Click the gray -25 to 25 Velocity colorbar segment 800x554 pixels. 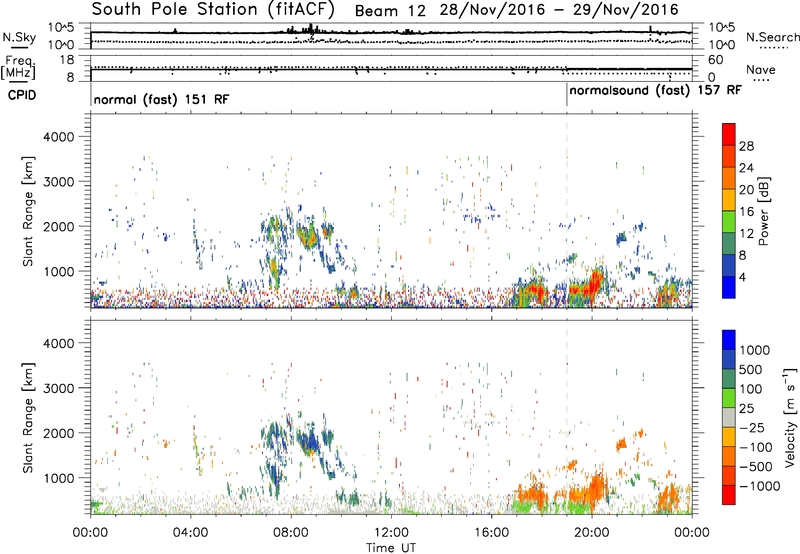[x=729, y=417]
